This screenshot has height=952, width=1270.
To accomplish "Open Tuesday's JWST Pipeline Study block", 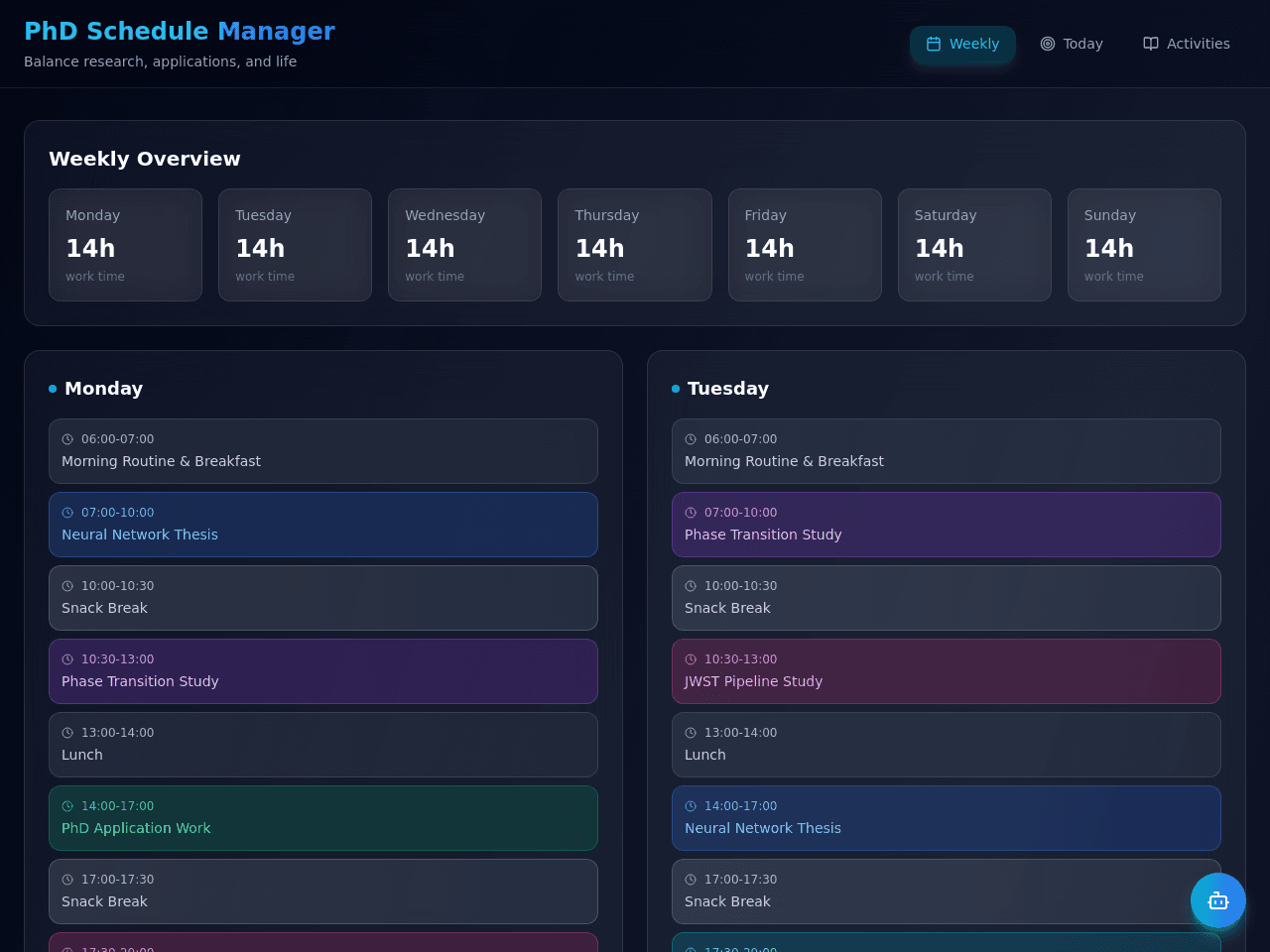I will (x=947, y=671).
